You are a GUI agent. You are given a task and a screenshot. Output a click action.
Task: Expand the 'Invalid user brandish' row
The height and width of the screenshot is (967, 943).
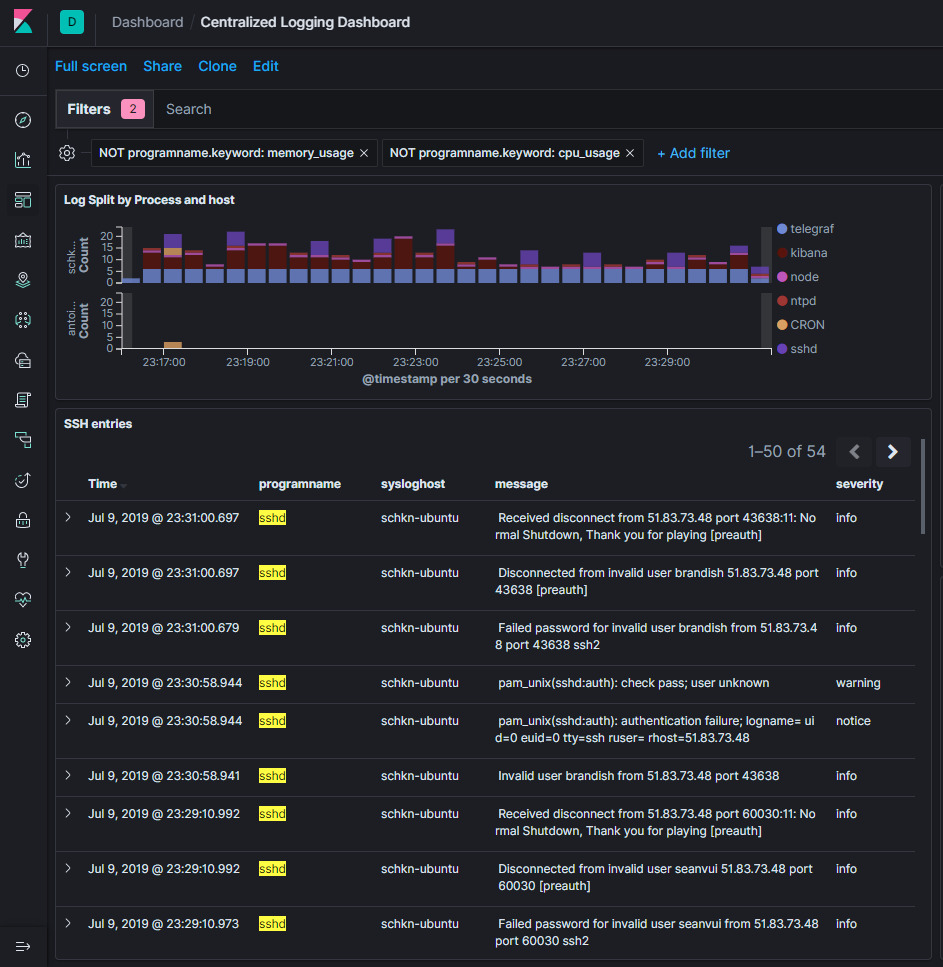point(68,775)
